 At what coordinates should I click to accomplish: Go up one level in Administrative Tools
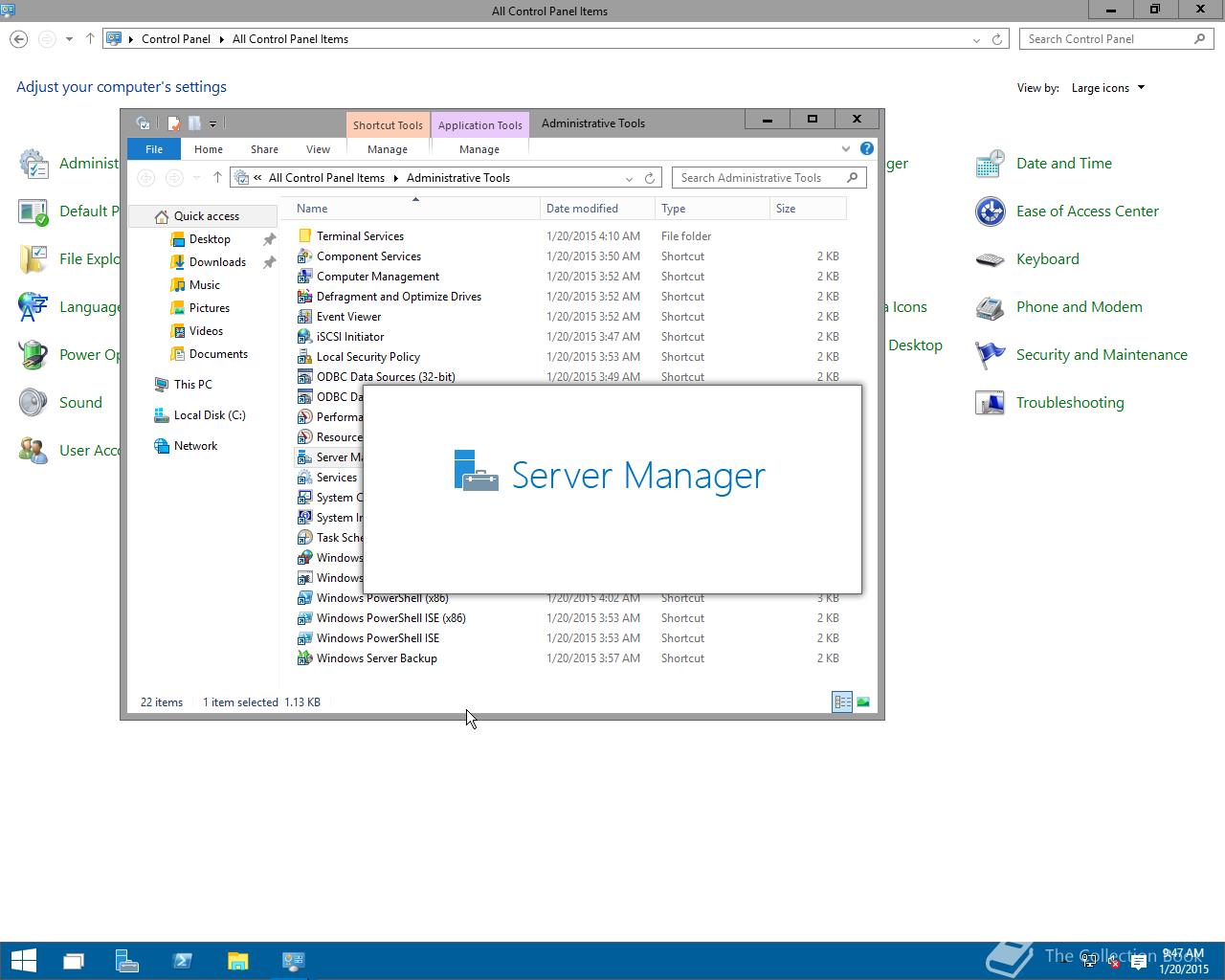click(x=217, y=178)
